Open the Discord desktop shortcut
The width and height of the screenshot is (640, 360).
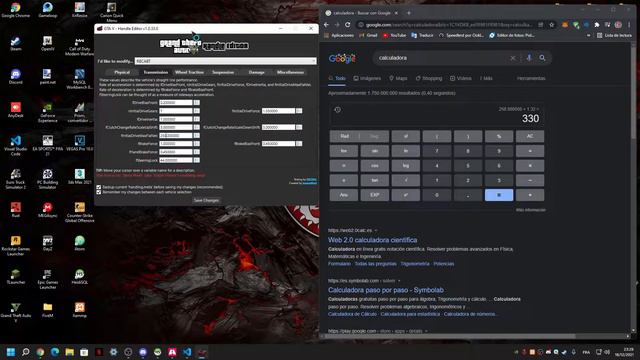click(16, 76)
